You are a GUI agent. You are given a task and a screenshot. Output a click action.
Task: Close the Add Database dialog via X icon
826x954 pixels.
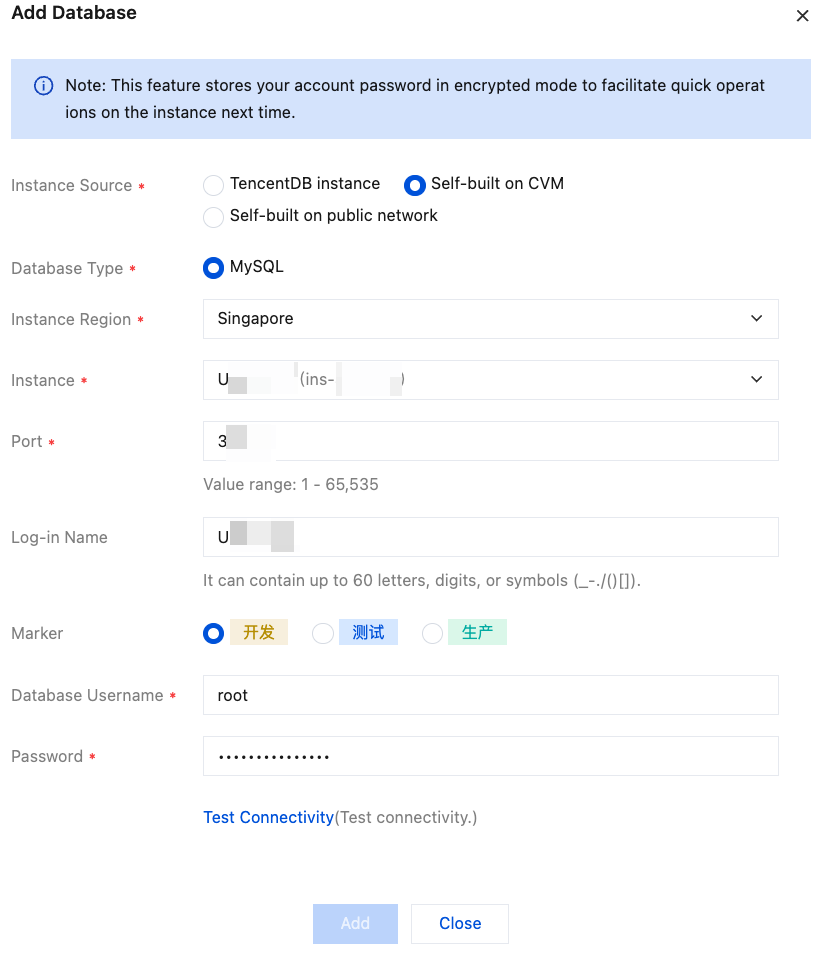(x=802, y=16)
